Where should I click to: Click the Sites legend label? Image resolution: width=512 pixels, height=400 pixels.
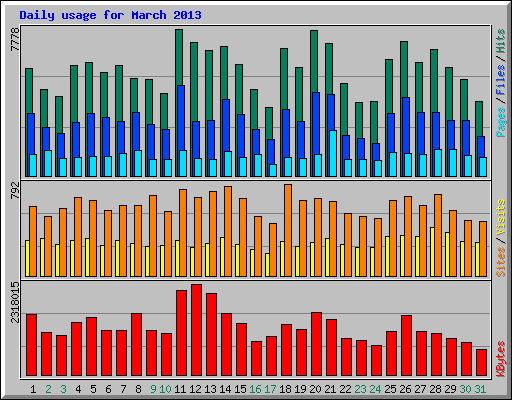click(x=501, y=262)
